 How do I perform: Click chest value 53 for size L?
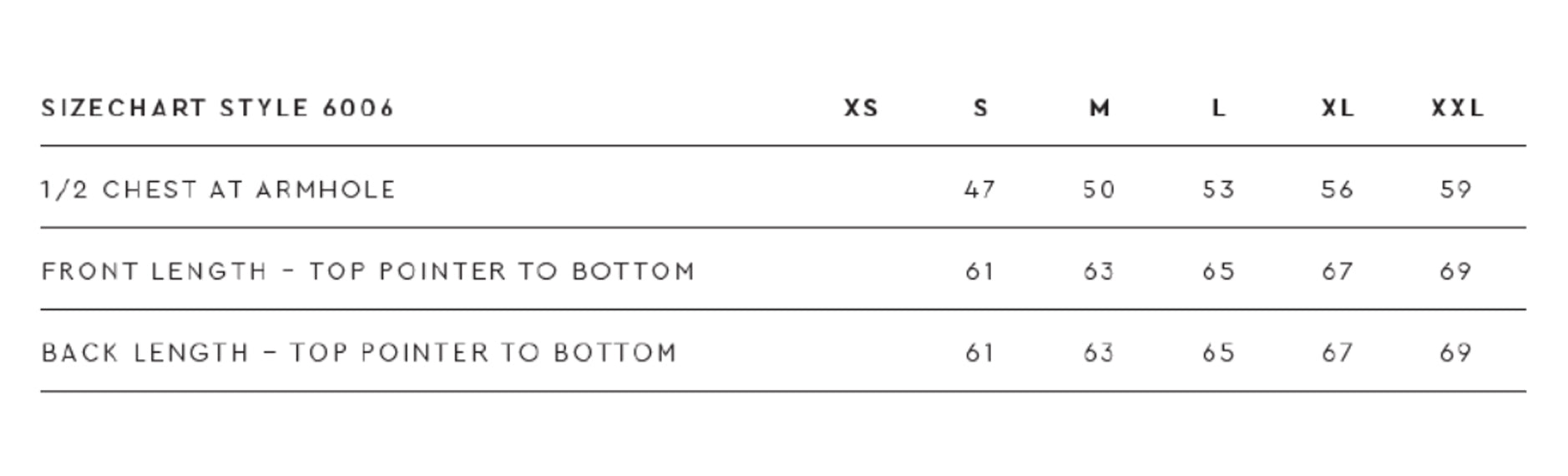tap(1218, 190)
